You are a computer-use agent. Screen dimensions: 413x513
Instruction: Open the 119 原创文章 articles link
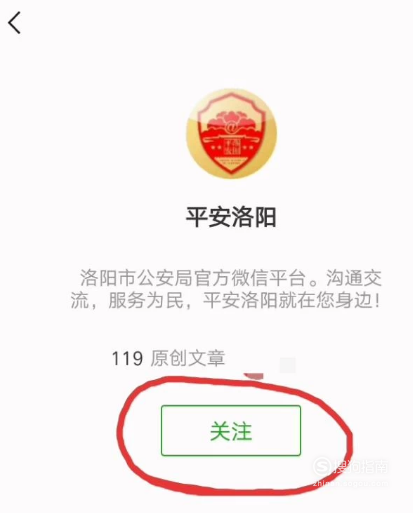click(168, 359)
